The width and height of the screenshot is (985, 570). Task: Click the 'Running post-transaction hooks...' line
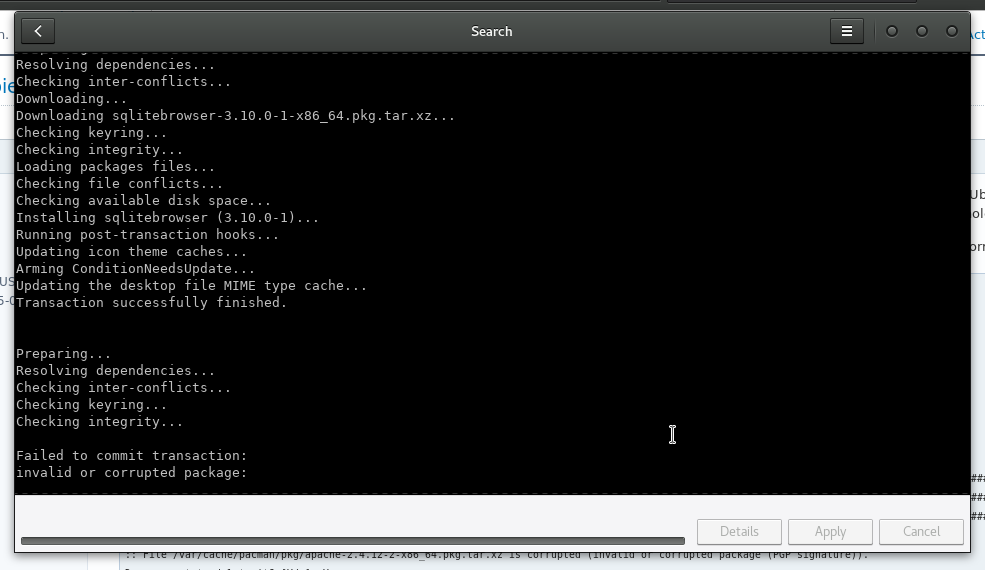point(147,235)
